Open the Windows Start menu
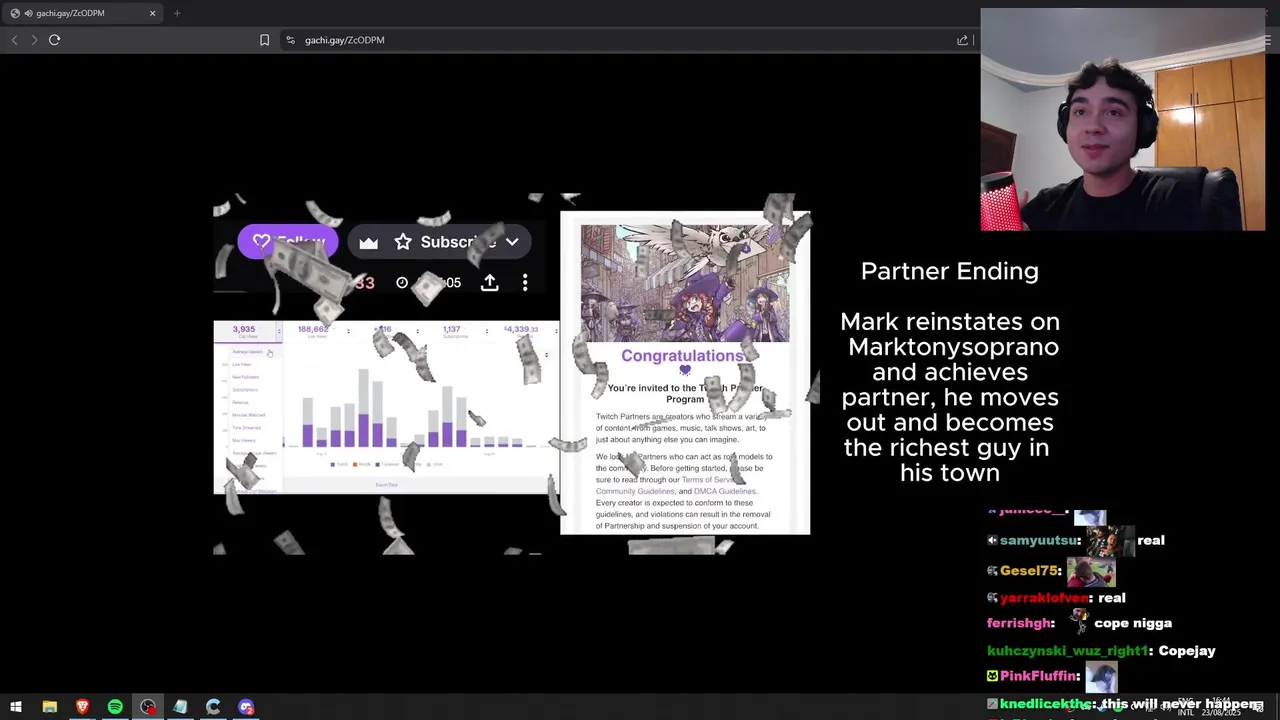Screen dimensions: 1280x720 16,707
